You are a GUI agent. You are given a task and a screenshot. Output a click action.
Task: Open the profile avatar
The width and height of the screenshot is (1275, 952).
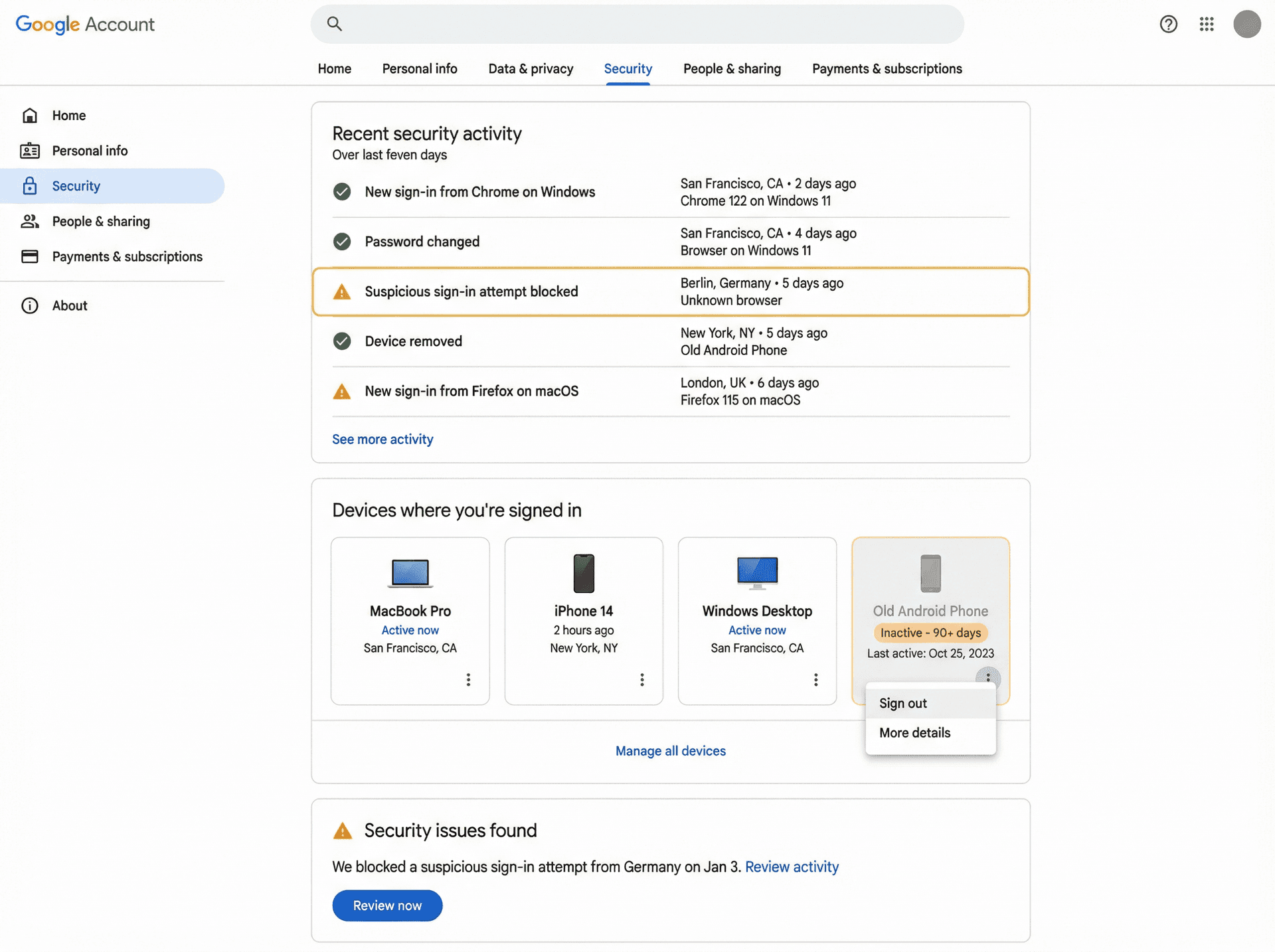point(1248,24)
